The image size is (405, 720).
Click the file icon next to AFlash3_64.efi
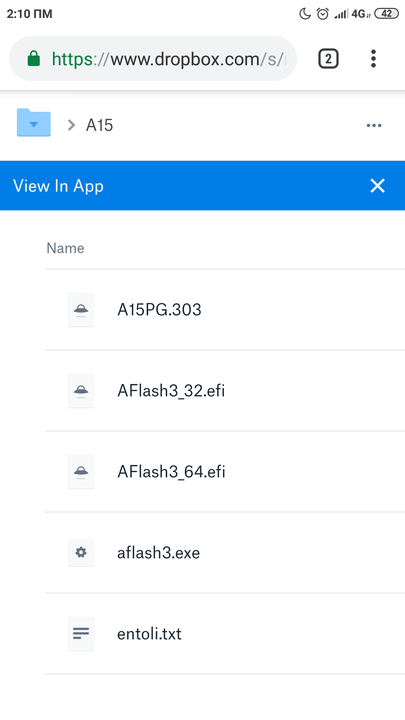click(81, 472)
